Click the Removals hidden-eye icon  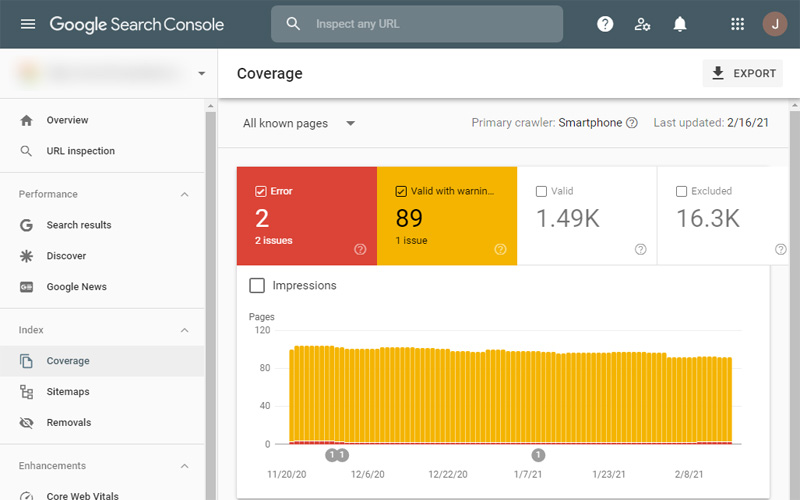click(26, 422)
